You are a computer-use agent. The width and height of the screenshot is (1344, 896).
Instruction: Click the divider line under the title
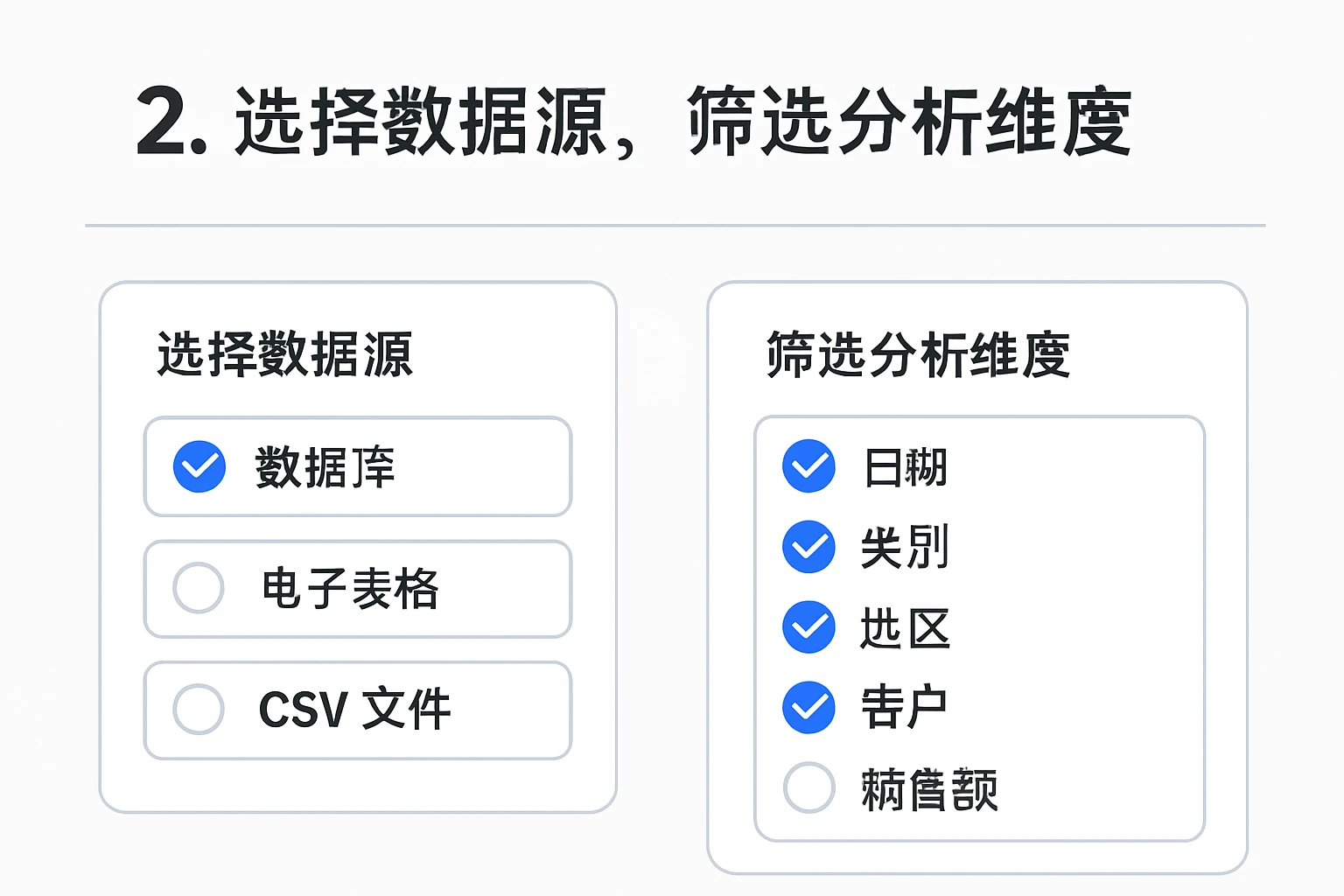pos(674,226)
